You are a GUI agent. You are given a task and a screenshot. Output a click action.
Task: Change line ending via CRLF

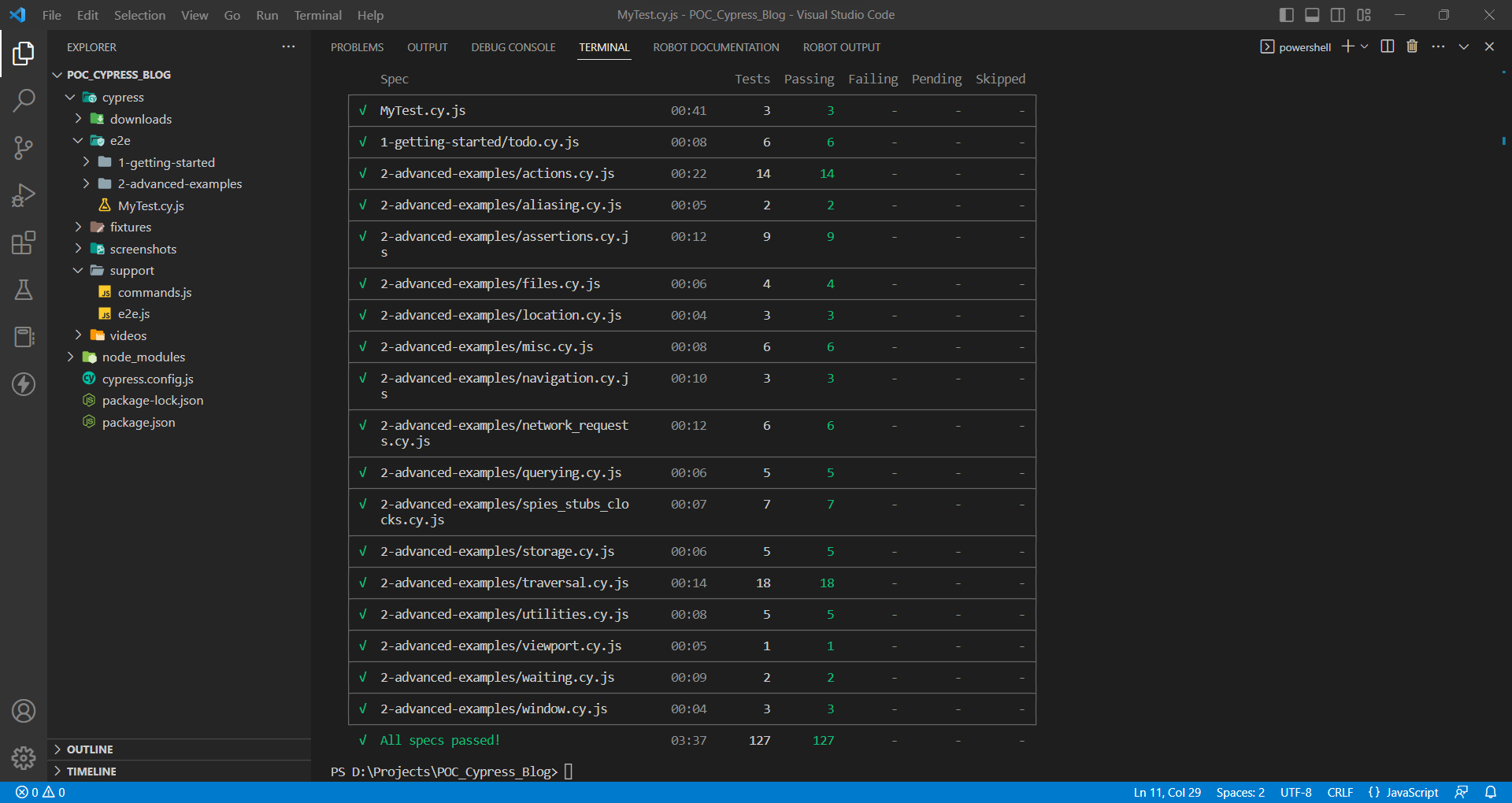[x=1340, y=792]
